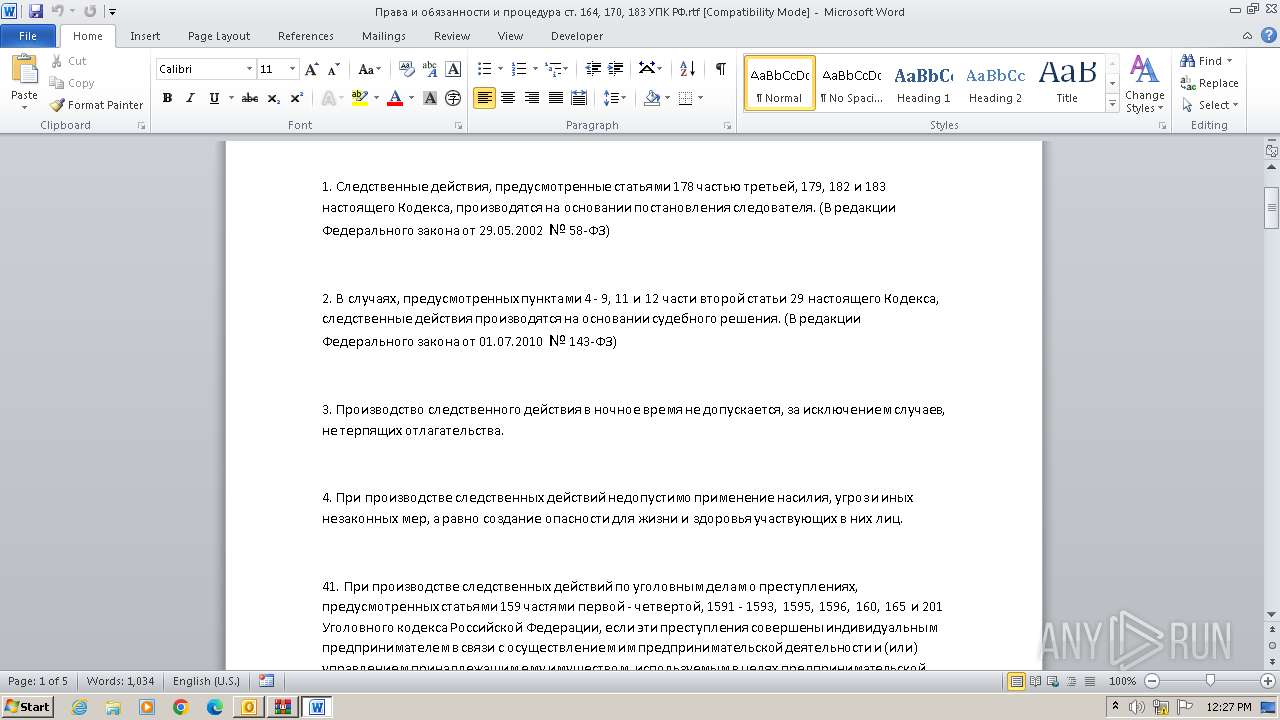Image resolution: width=1280 pixels, height=720 pixels.
Task: Activate the Format Painter tool
Action: (97, 105)
